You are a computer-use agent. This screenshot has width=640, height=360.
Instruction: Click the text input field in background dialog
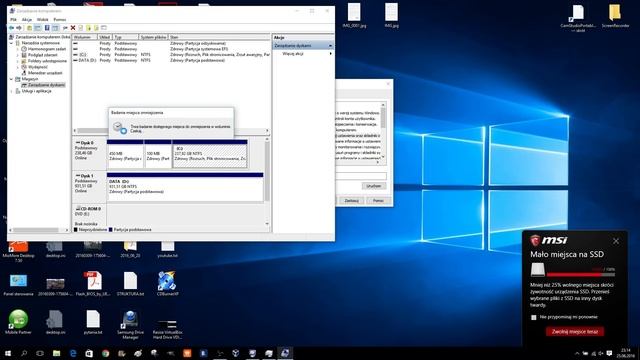click(x=361, y=176)
